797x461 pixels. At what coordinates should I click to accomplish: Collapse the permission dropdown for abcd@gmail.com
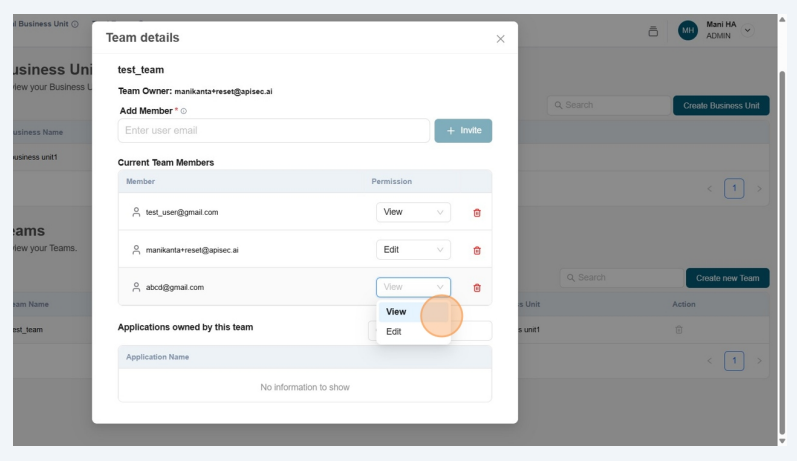point(413,287)
